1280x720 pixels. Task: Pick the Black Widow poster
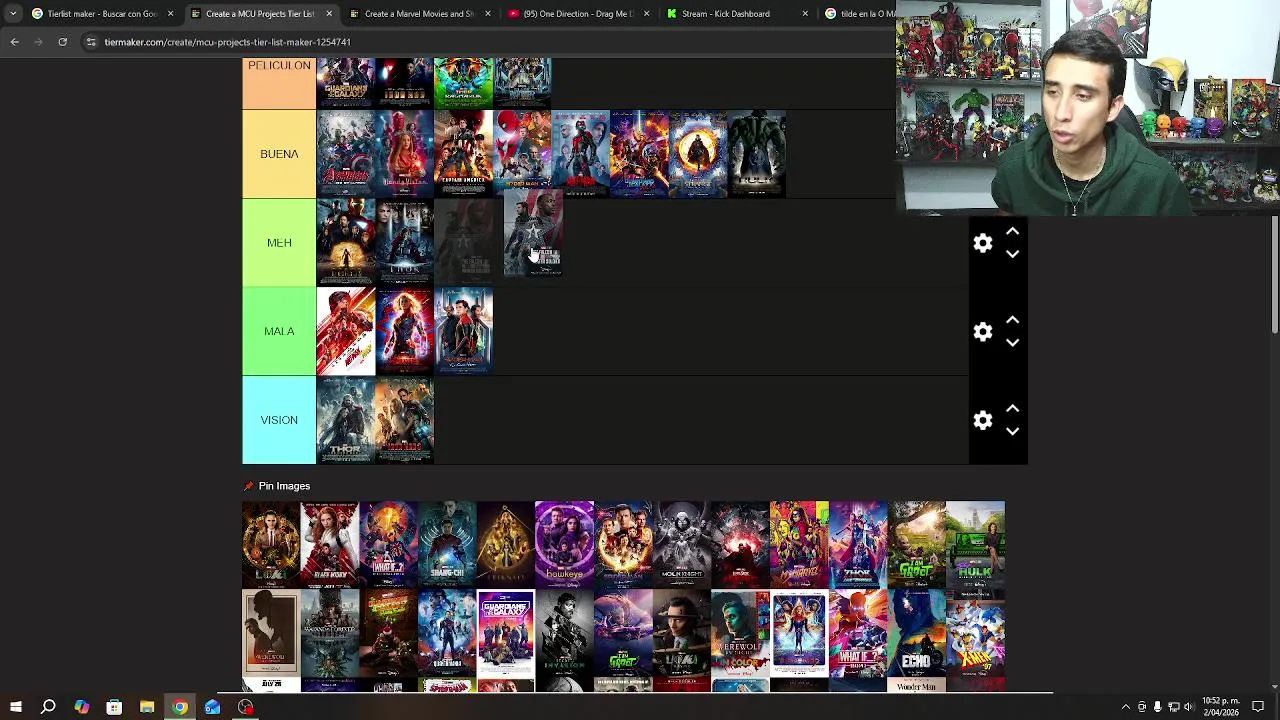pos(330,544)
